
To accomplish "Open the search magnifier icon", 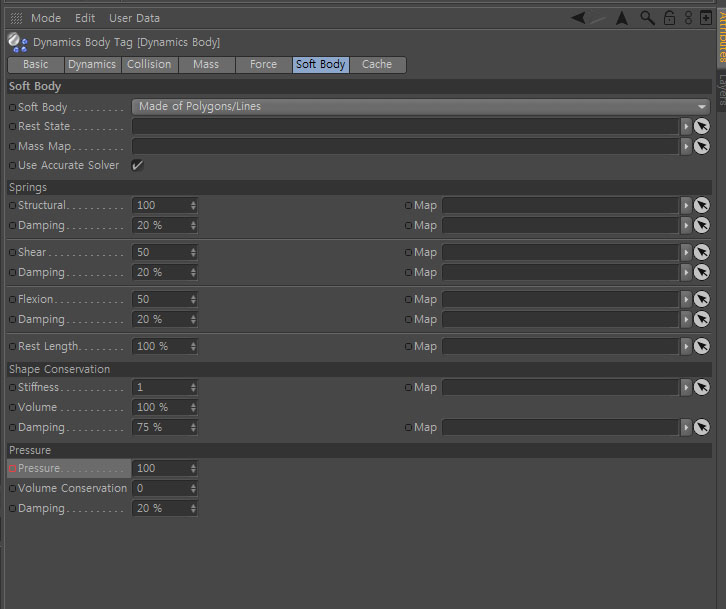I will pyautogui.click(x=647, y=18).
